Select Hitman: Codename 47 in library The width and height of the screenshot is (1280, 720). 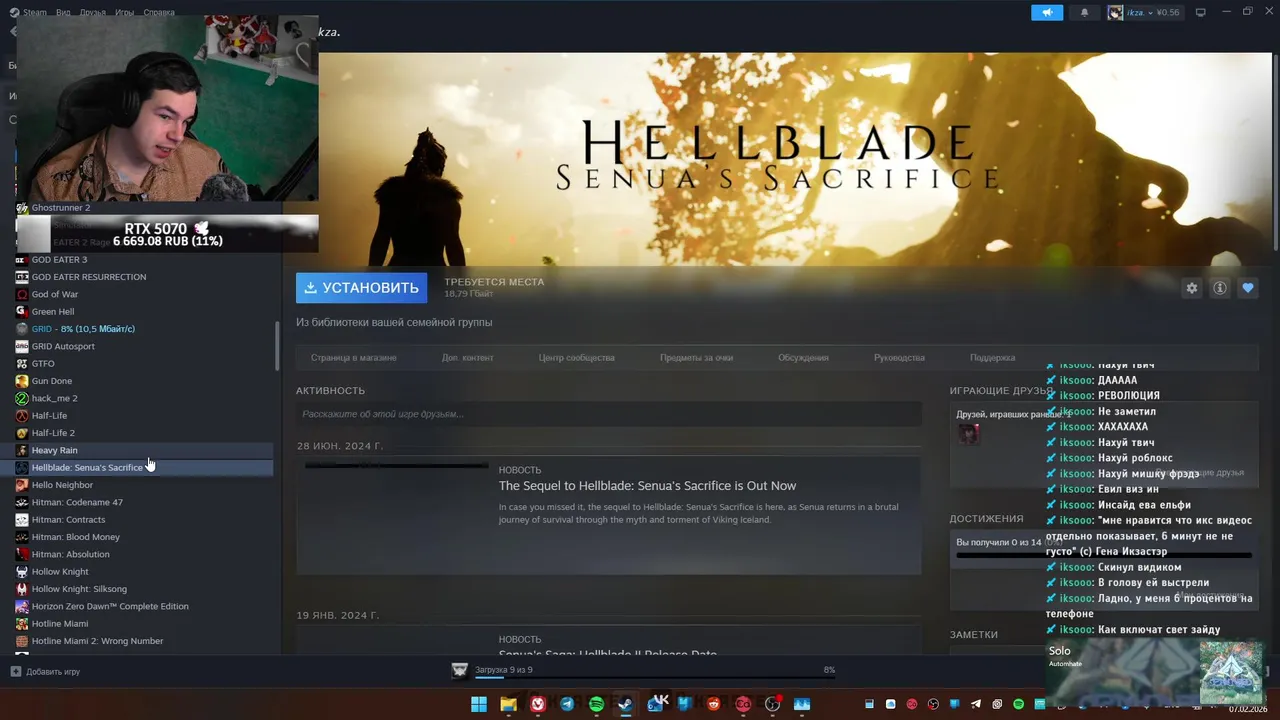[x=77, y=502]
